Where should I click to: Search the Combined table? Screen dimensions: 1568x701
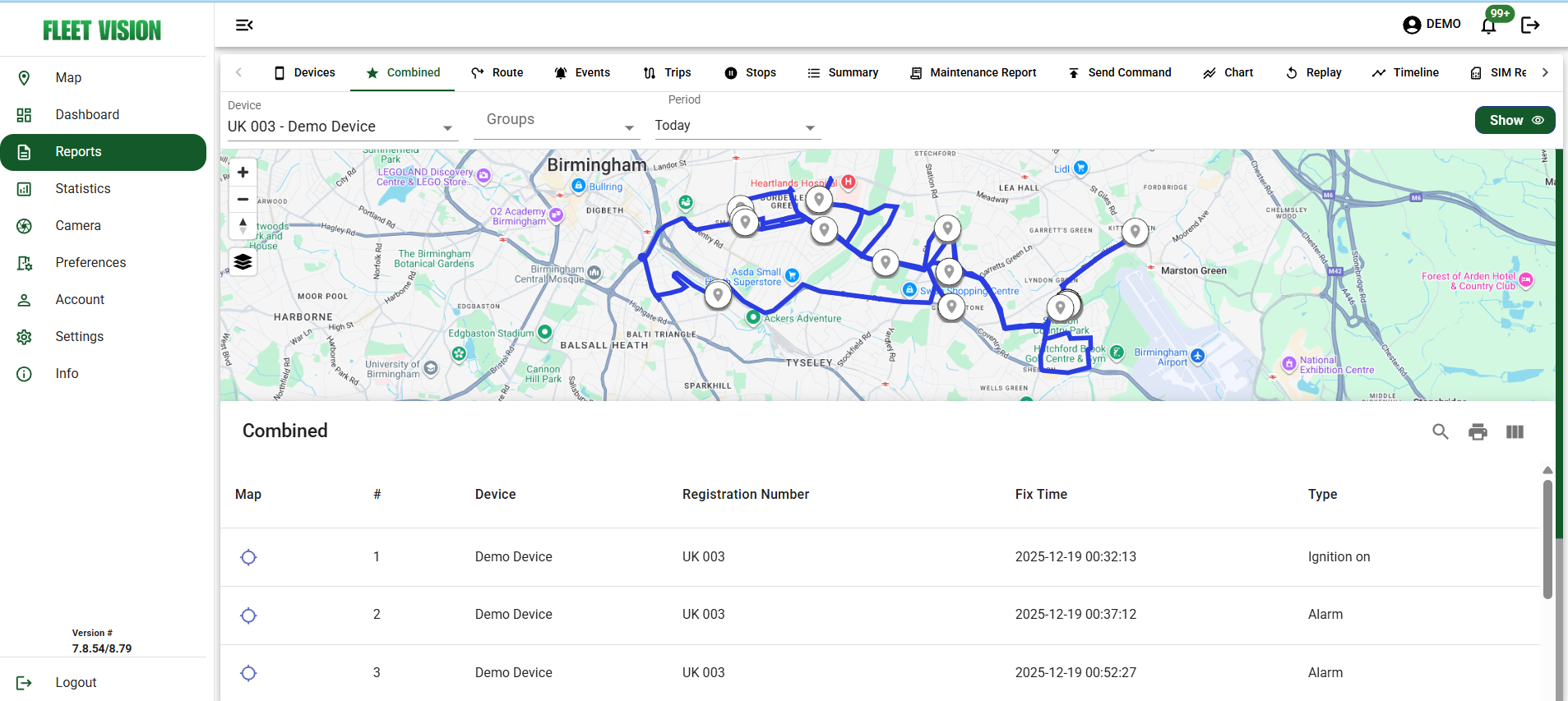1441,432
